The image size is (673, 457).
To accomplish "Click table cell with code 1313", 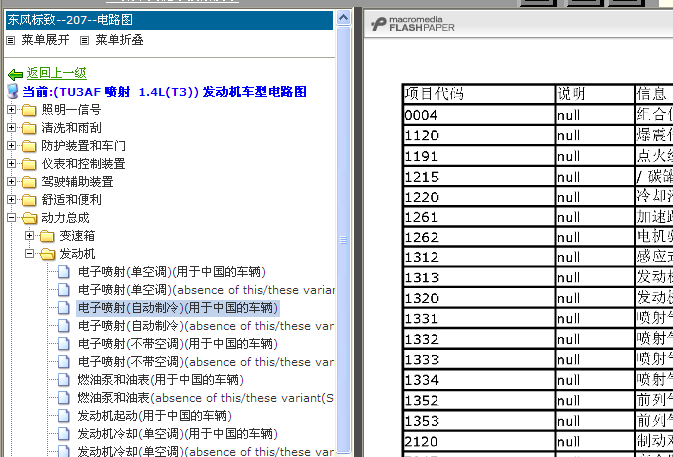I will pos(479,278).
